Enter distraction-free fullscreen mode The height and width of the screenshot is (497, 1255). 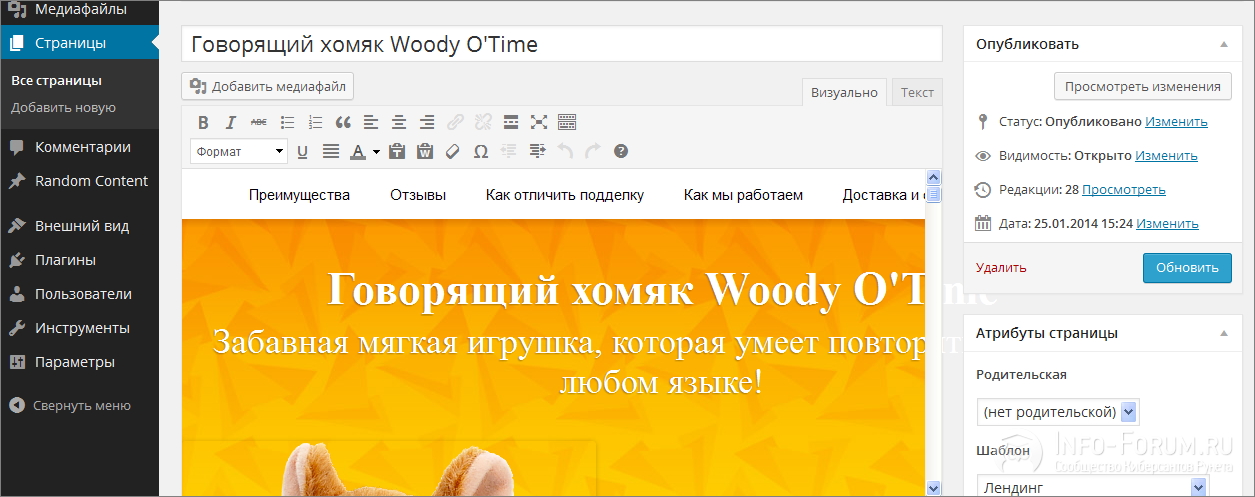(539, 122)
